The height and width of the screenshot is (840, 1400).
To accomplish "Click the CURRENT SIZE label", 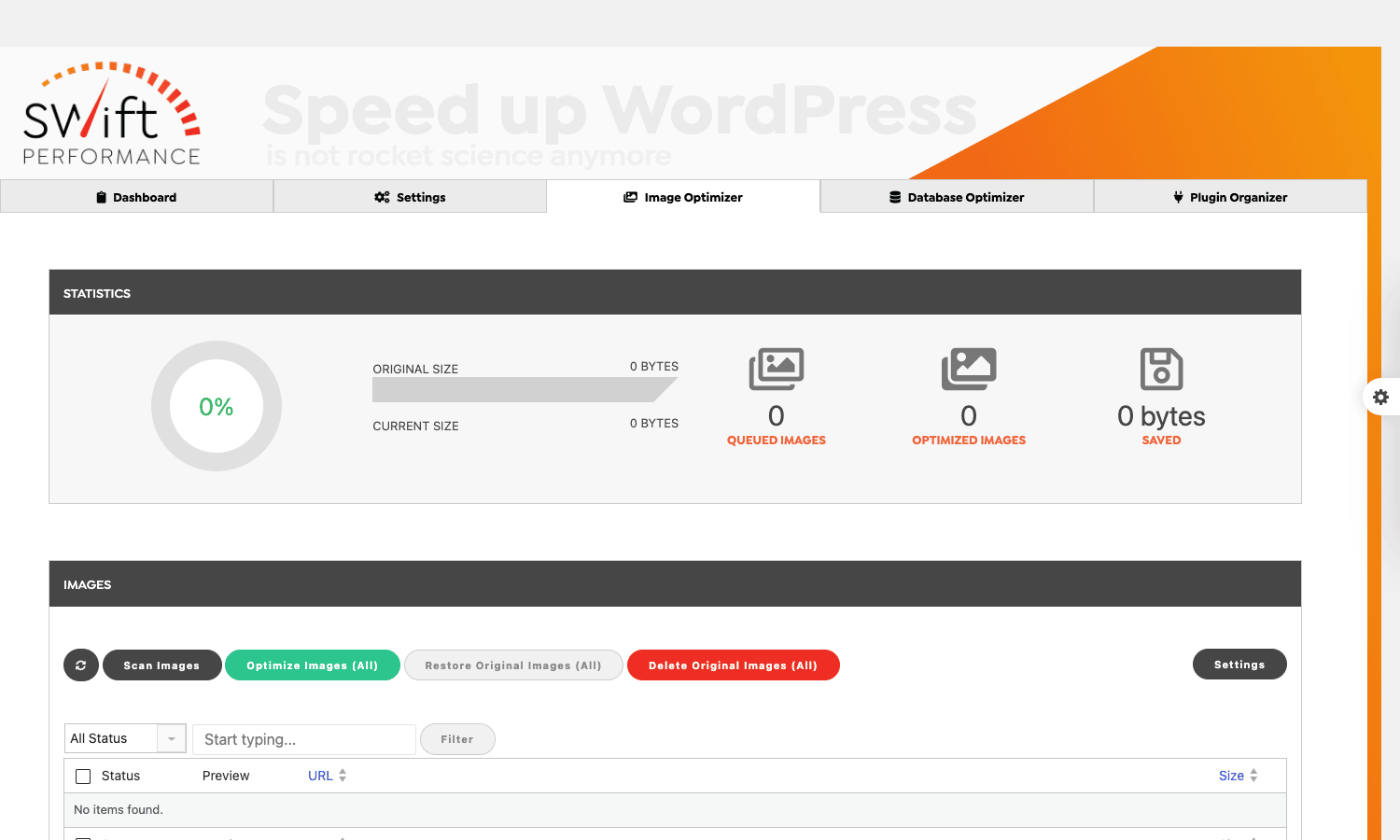I will [415, 427].
